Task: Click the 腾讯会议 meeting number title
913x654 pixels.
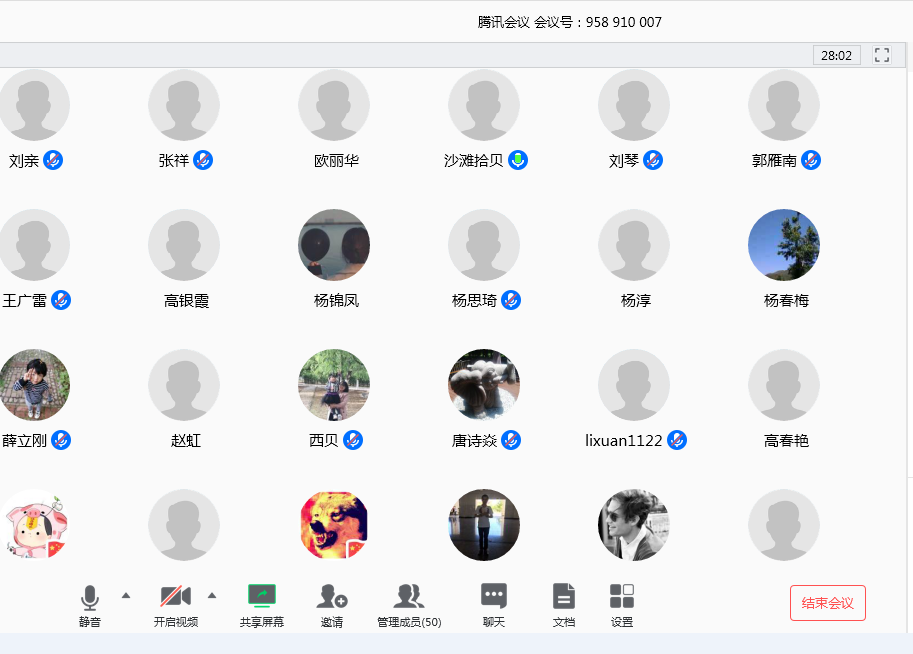Action: coord(569,22)
